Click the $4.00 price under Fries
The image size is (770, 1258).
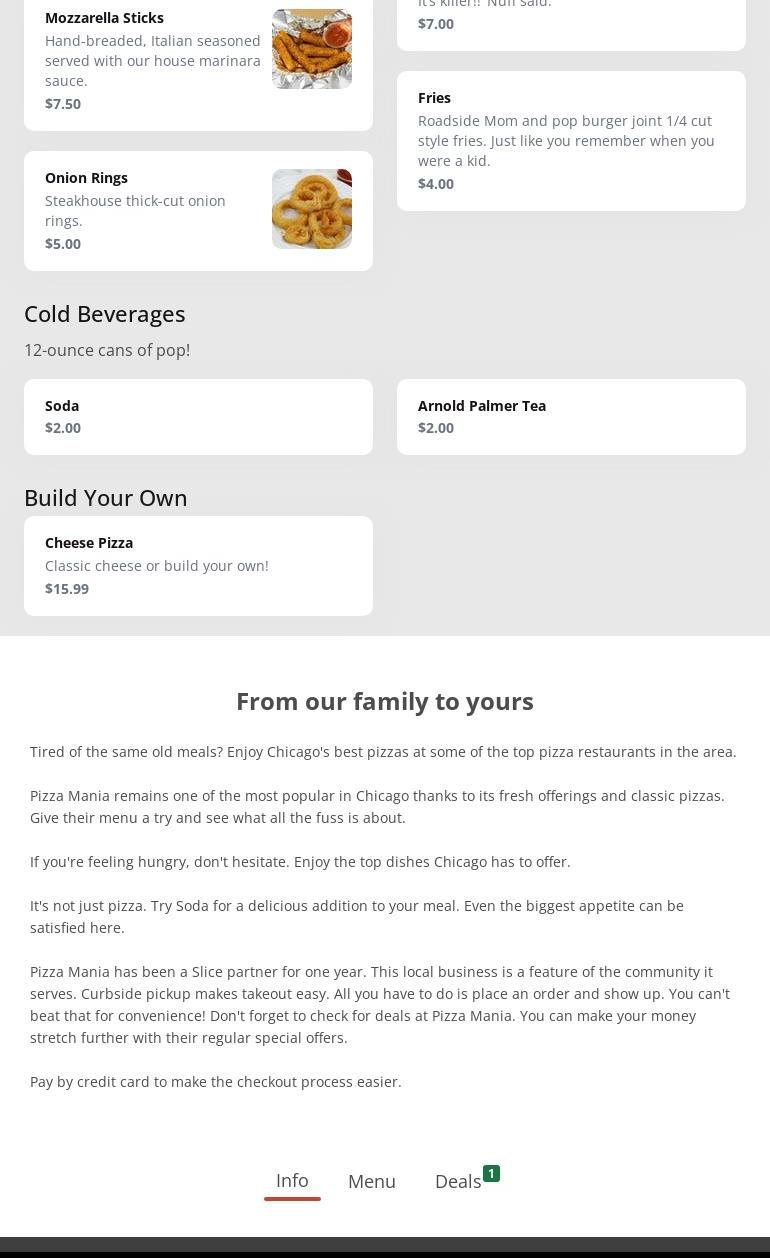(436, 184)
